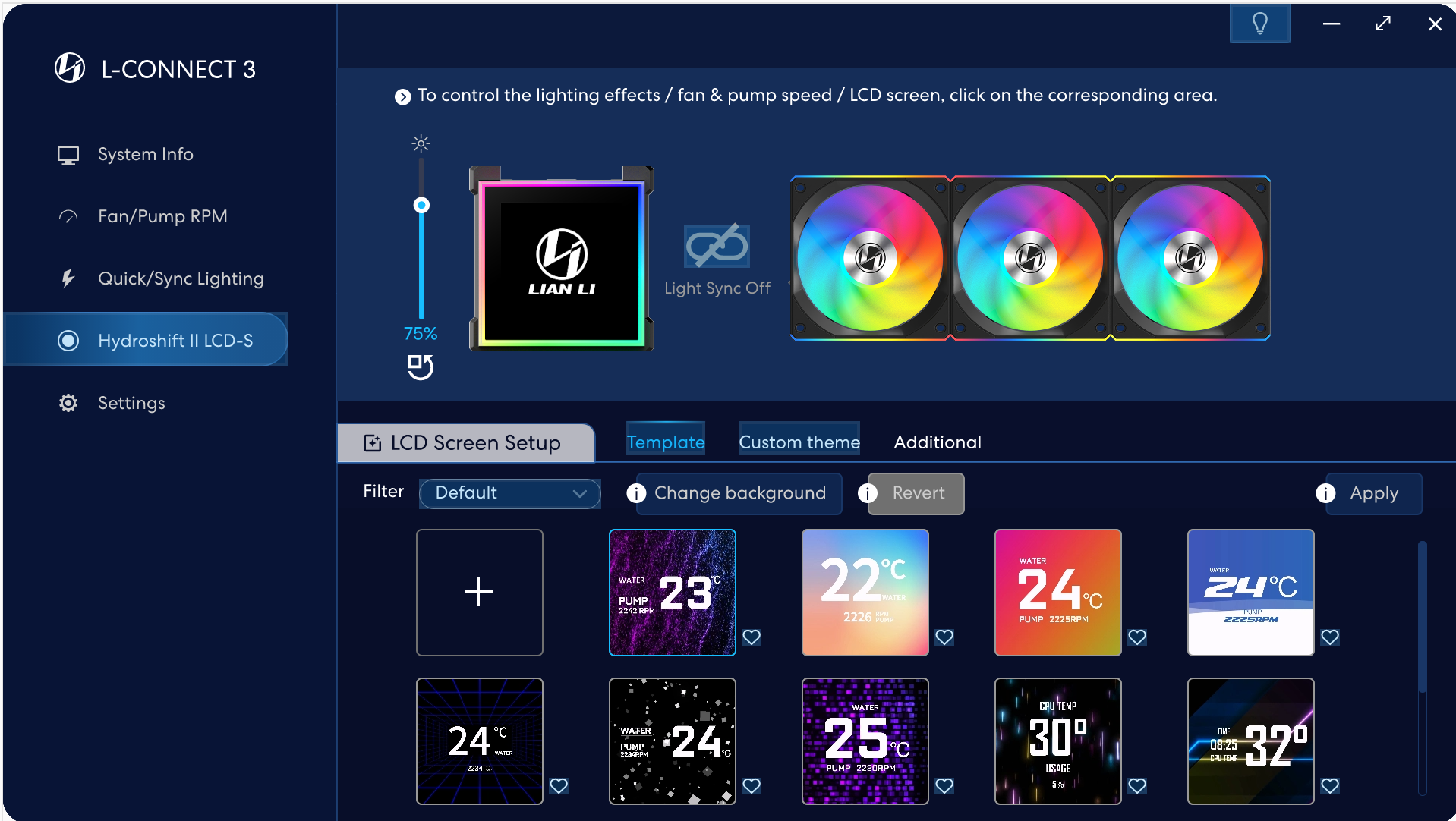Choose the black confetti 24 template
Screen dimensions: 1456x821
(x=673, y=741)
